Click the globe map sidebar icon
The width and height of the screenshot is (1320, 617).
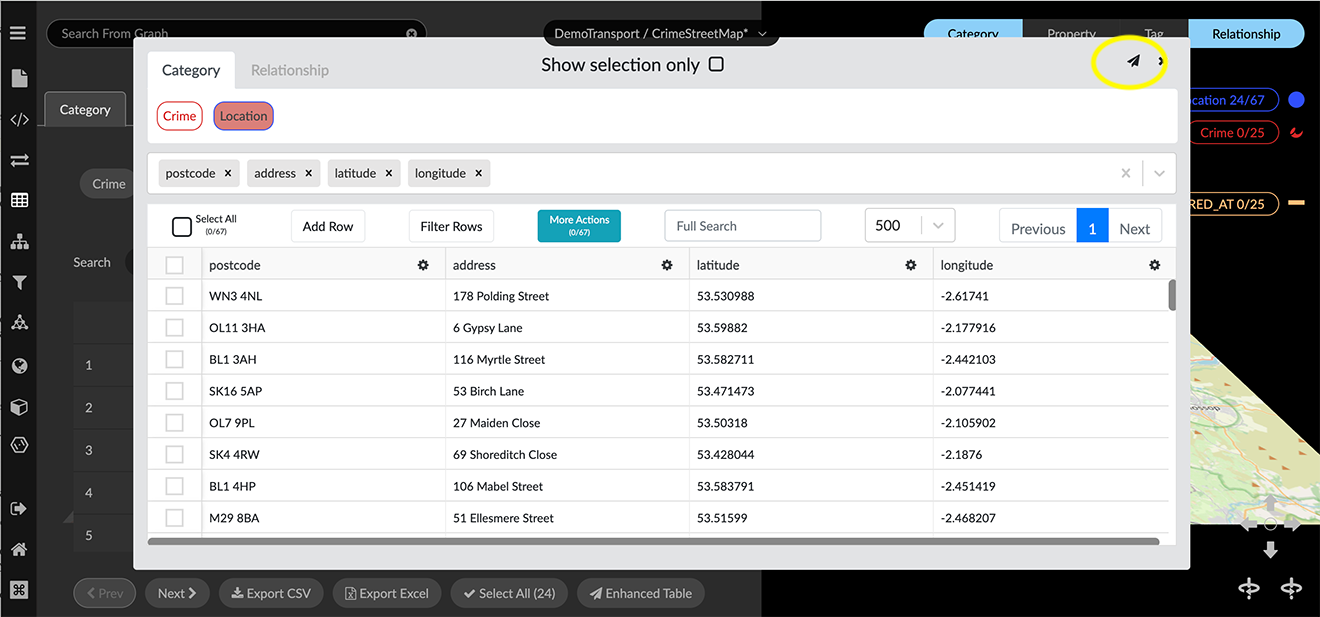tap(19, 366)
